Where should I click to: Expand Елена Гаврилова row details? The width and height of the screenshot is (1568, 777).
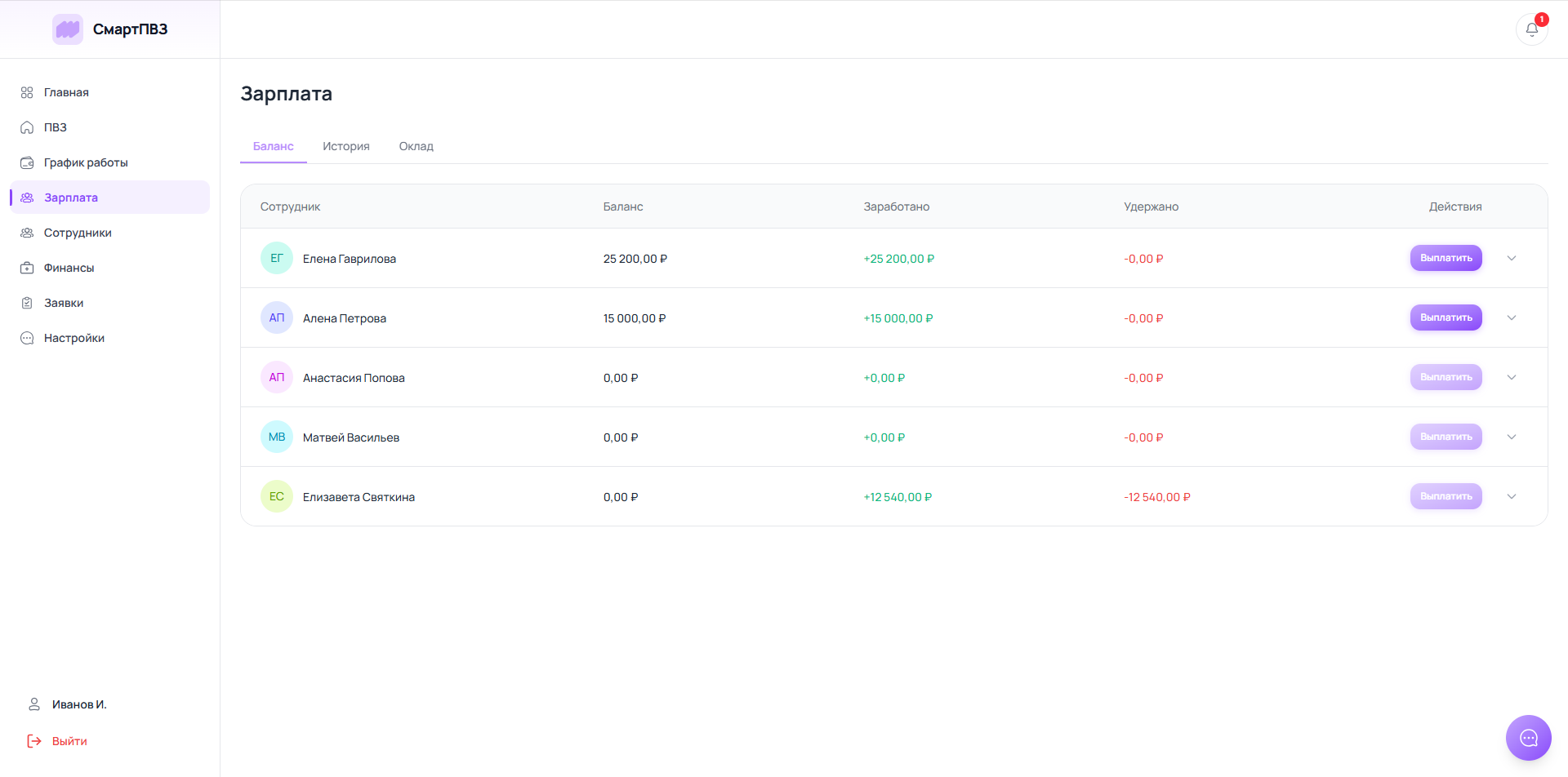(1512, 258)
